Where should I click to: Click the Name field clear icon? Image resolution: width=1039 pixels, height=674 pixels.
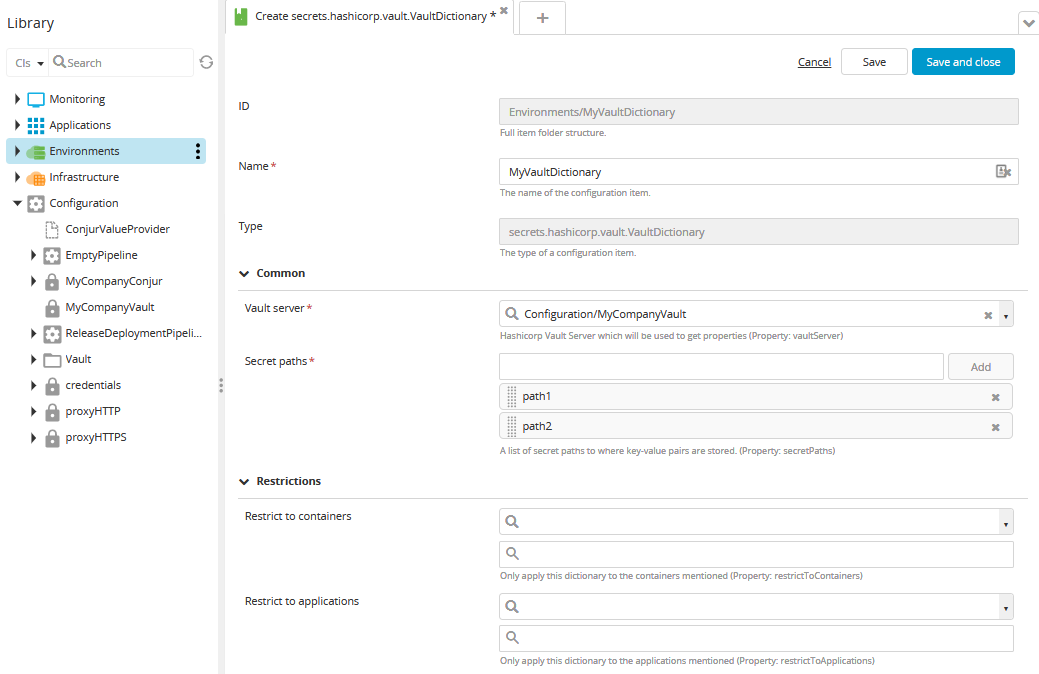[1003, 172]
